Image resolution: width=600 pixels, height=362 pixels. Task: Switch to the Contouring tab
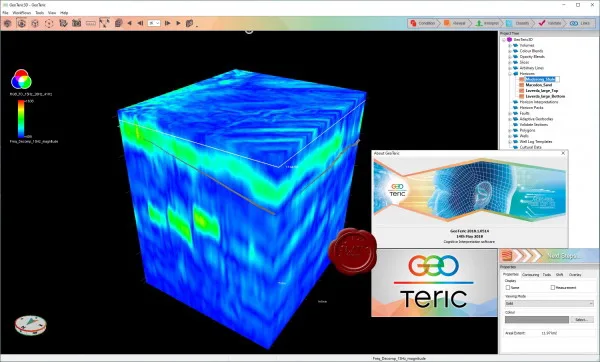(530, 275)
